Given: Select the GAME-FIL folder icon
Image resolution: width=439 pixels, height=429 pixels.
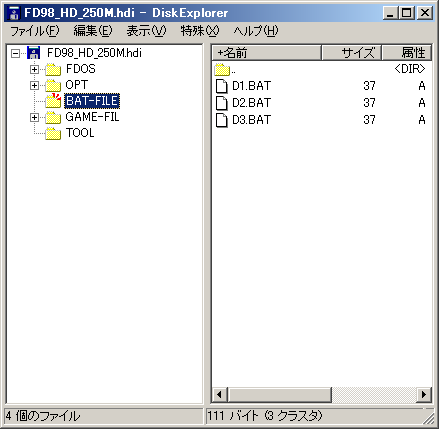Looking at the screenshot, I should pos(53,117).
